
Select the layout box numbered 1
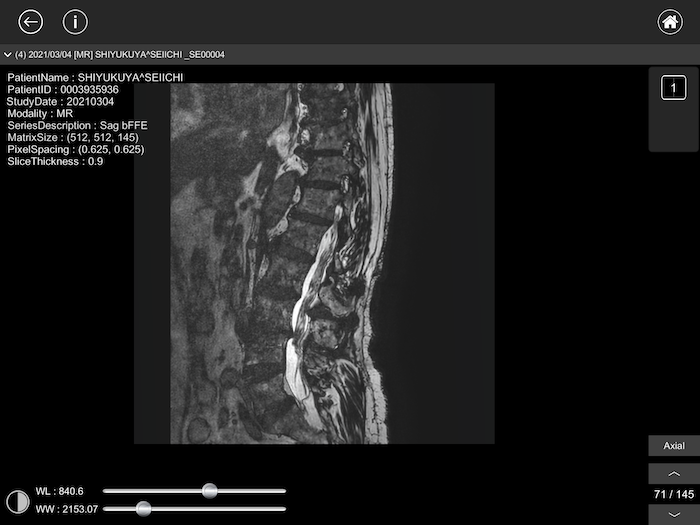[x=673, y=89]
